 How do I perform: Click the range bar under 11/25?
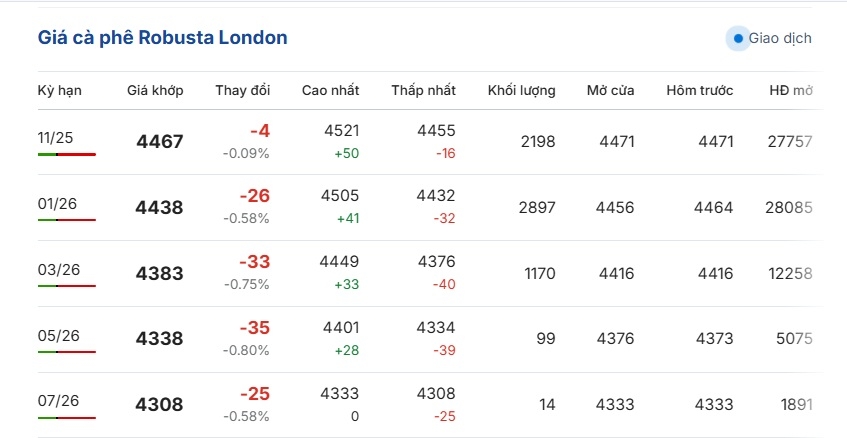(x=67, y=154)
